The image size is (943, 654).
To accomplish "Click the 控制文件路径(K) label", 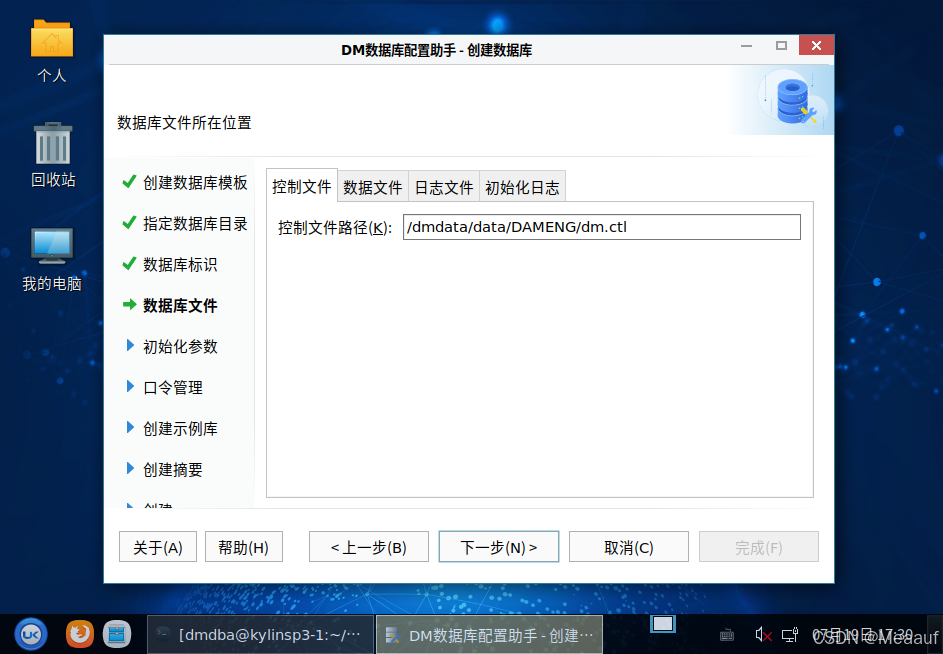I will tap(335, 227).
